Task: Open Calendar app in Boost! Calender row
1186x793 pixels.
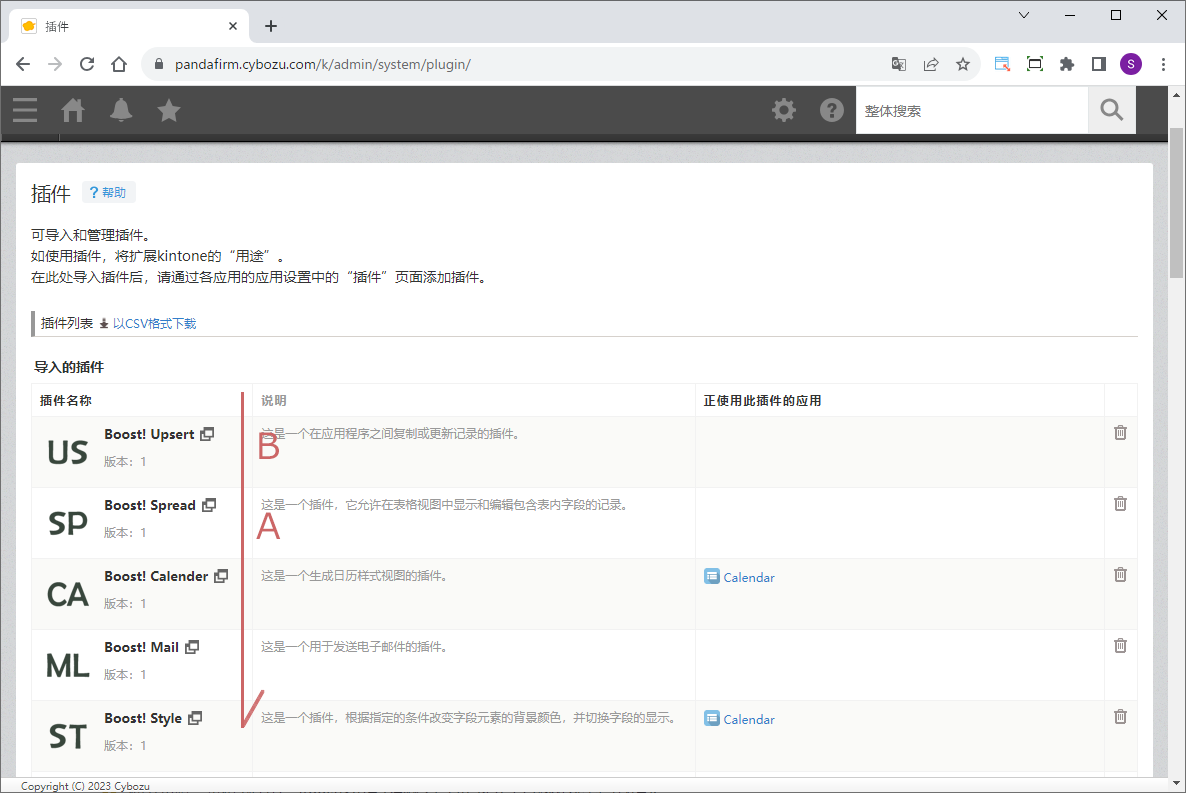Action: (748, 577)
